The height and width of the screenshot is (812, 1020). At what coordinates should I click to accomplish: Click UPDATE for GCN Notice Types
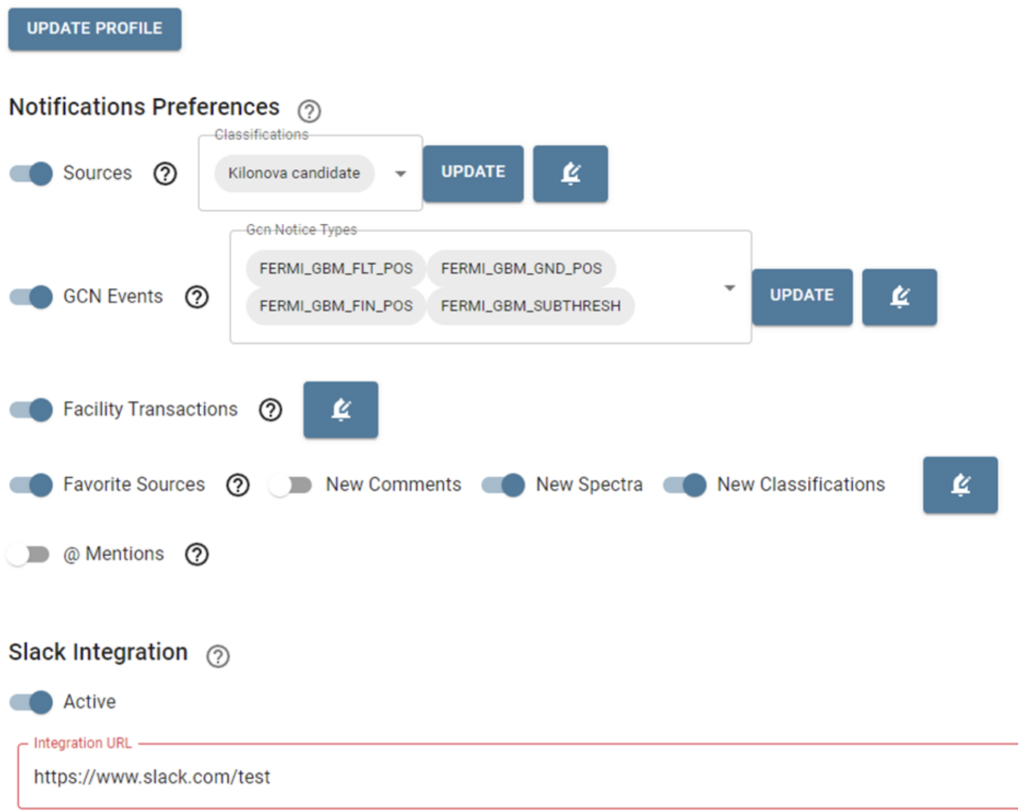coord(802,296)
